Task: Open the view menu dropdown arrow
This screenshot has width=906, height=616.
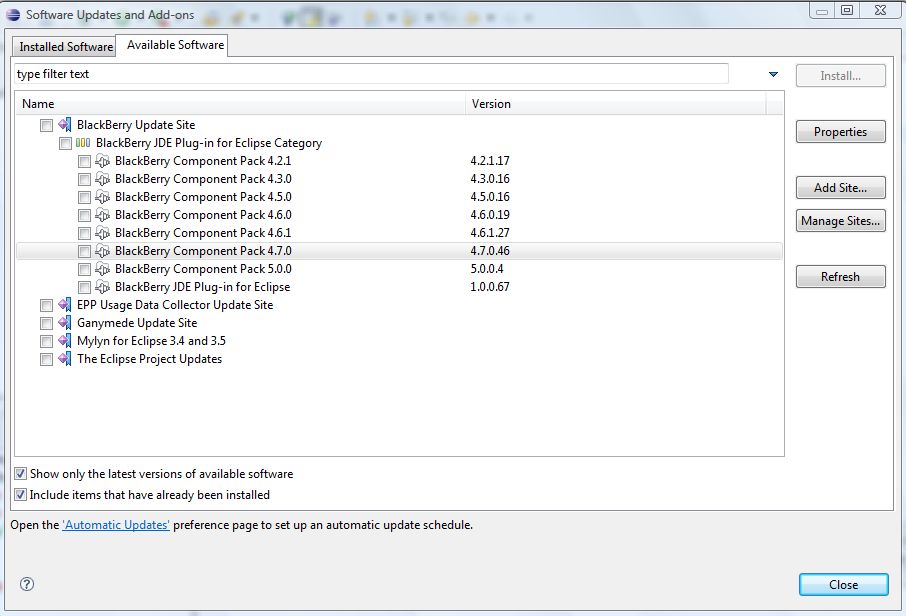Action: point(773,75)
